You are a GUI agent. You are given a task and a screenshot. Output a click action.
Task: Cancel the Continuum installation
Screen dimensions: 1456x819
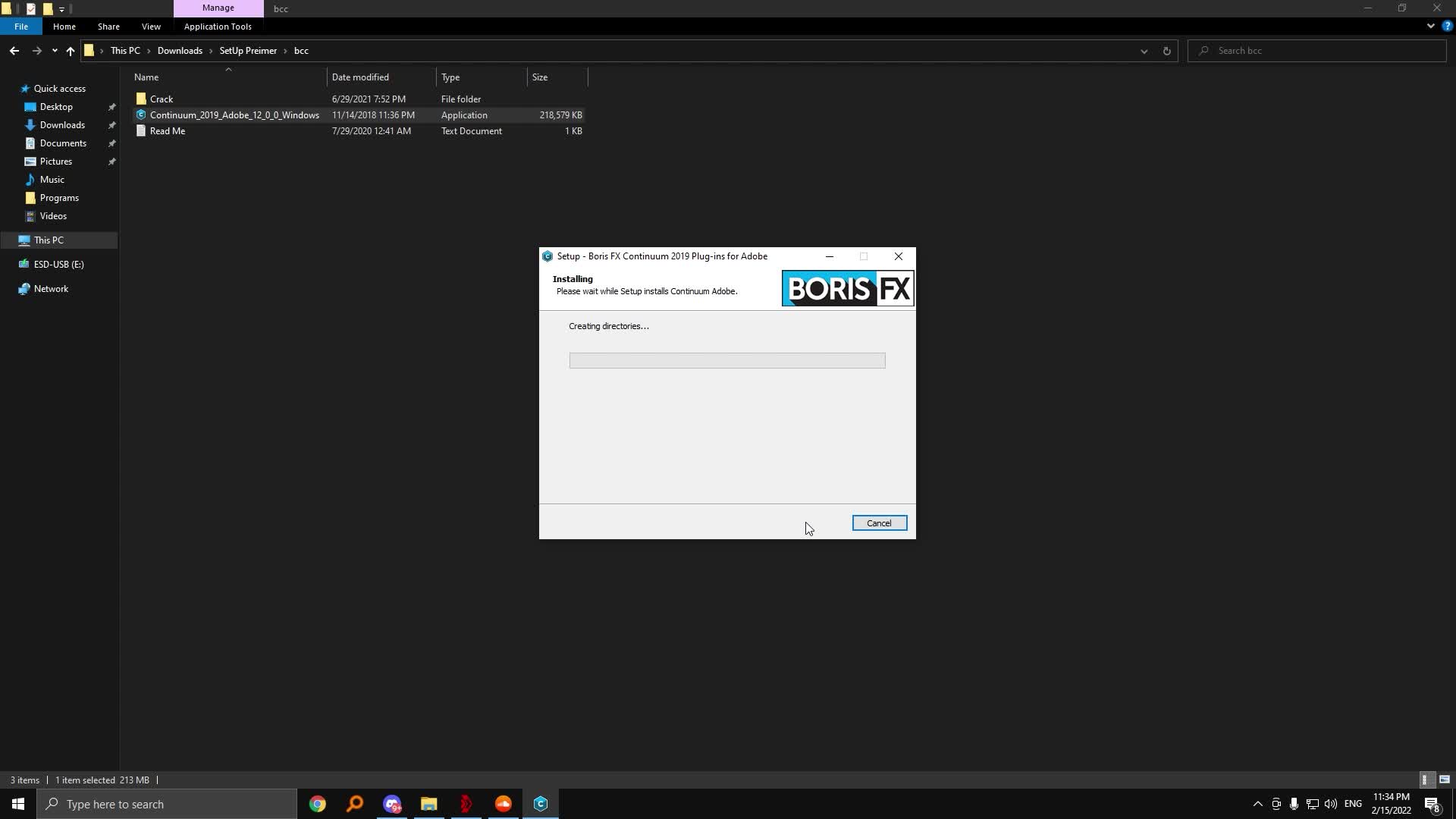tap(878, 522)
